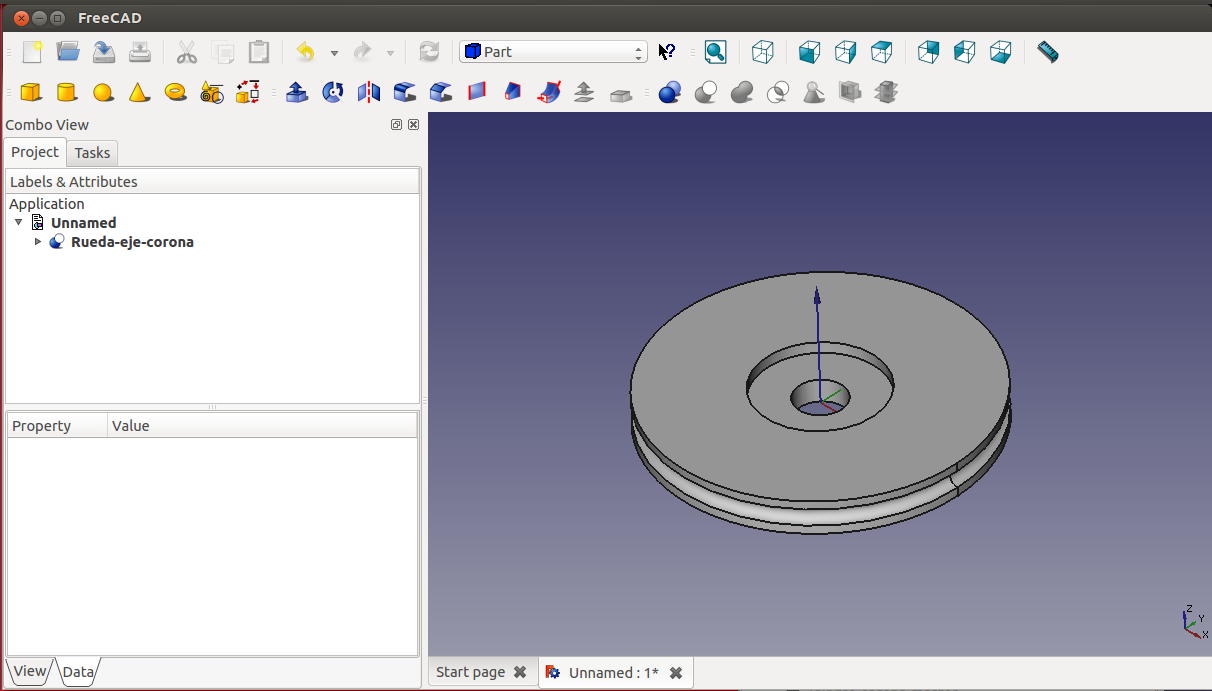Insert a cylinder primitive
Screen dimensions: 1212x691
point(66,93)
